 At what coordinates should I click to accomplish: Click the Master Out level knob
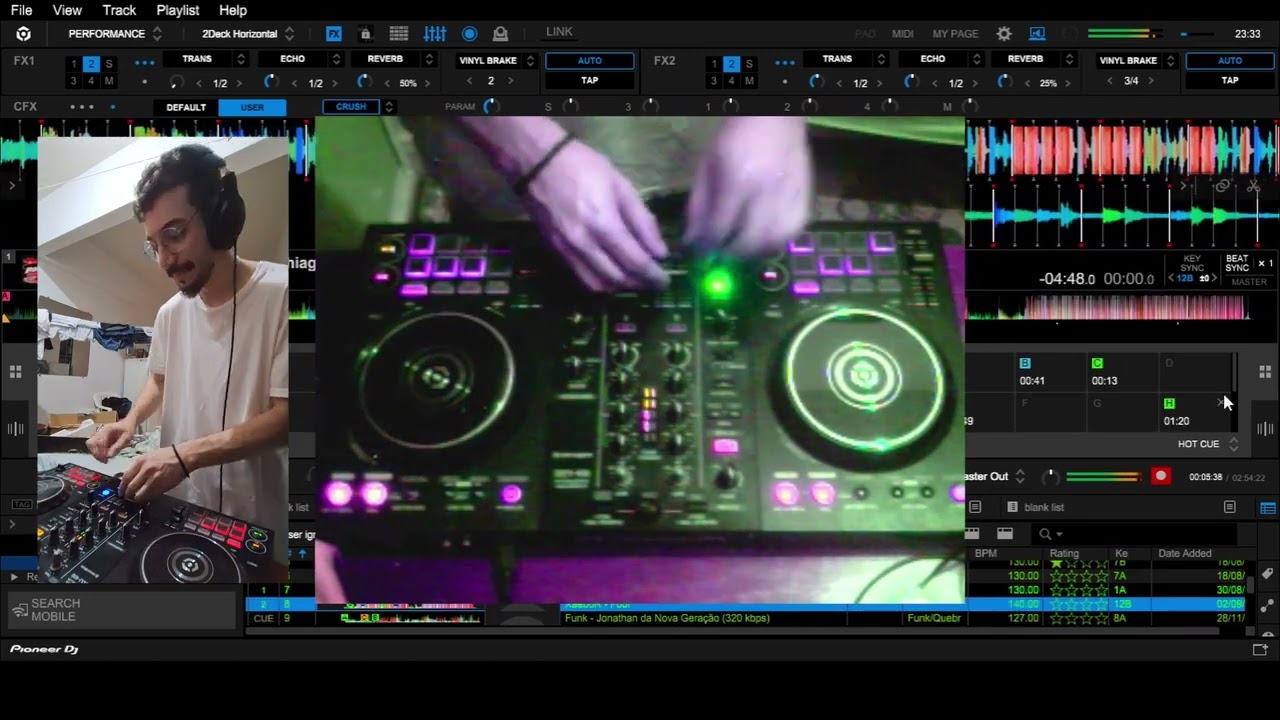(x=1050, y=477)
